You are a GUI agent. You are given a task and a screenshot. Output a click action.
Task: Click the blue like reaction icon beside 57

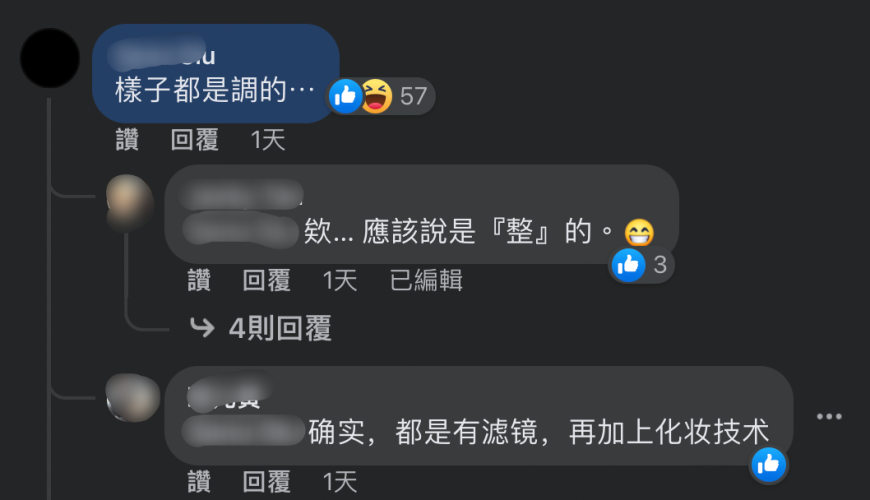(x=345, y=96)
